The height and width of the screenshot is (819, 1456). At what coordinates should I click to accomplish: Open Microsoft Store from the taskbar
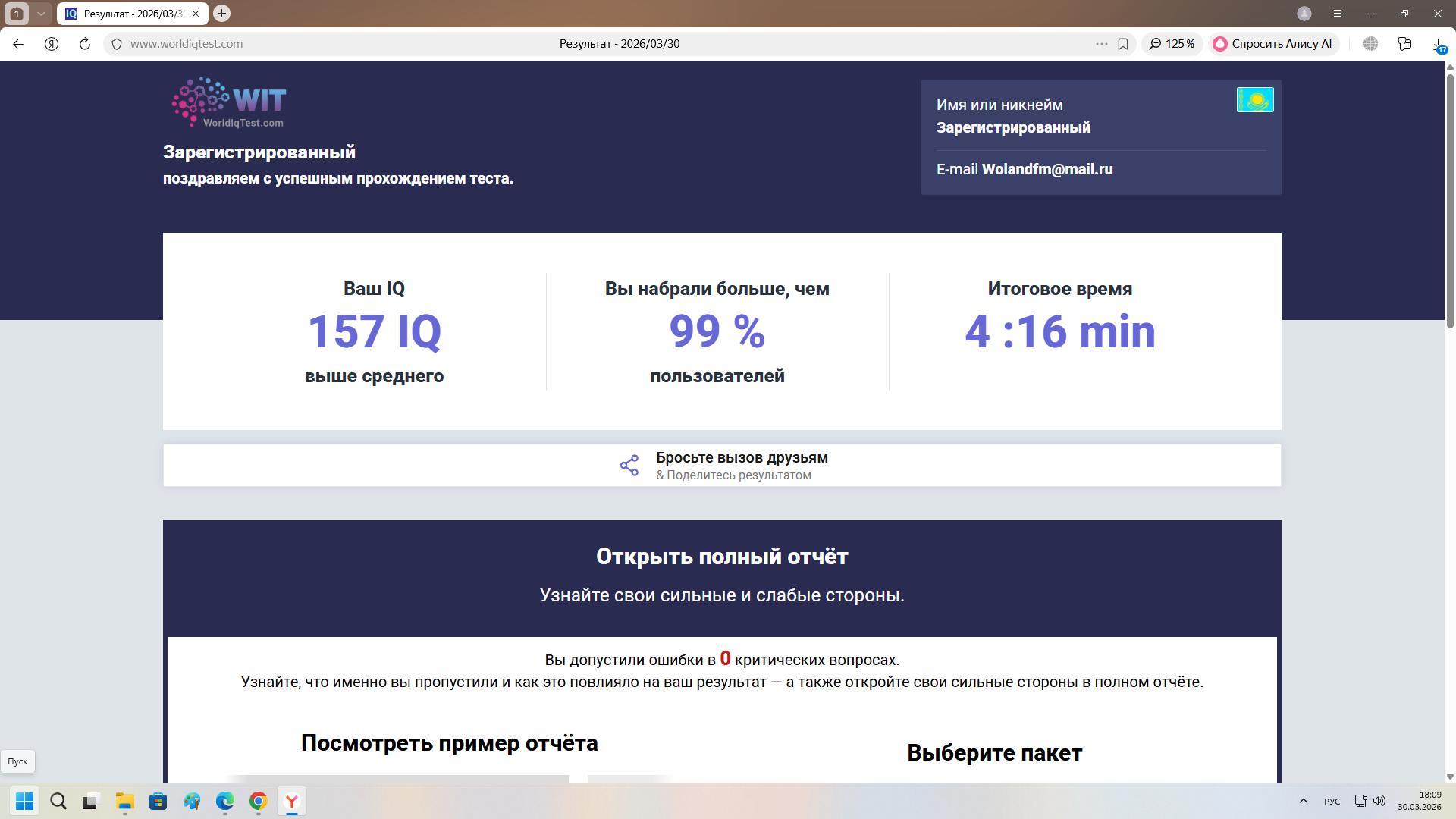tap(158, 802)
